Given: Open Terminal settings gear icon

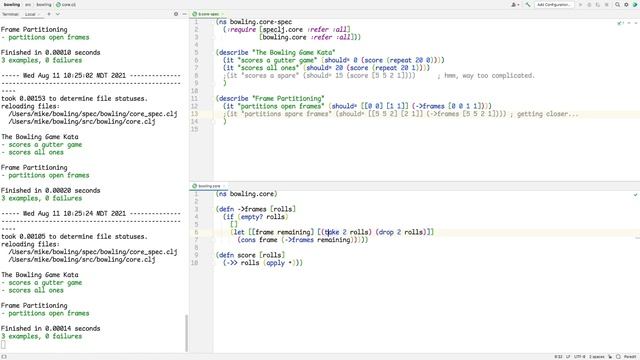Looking at the screenshot, I should pos(176,14).
